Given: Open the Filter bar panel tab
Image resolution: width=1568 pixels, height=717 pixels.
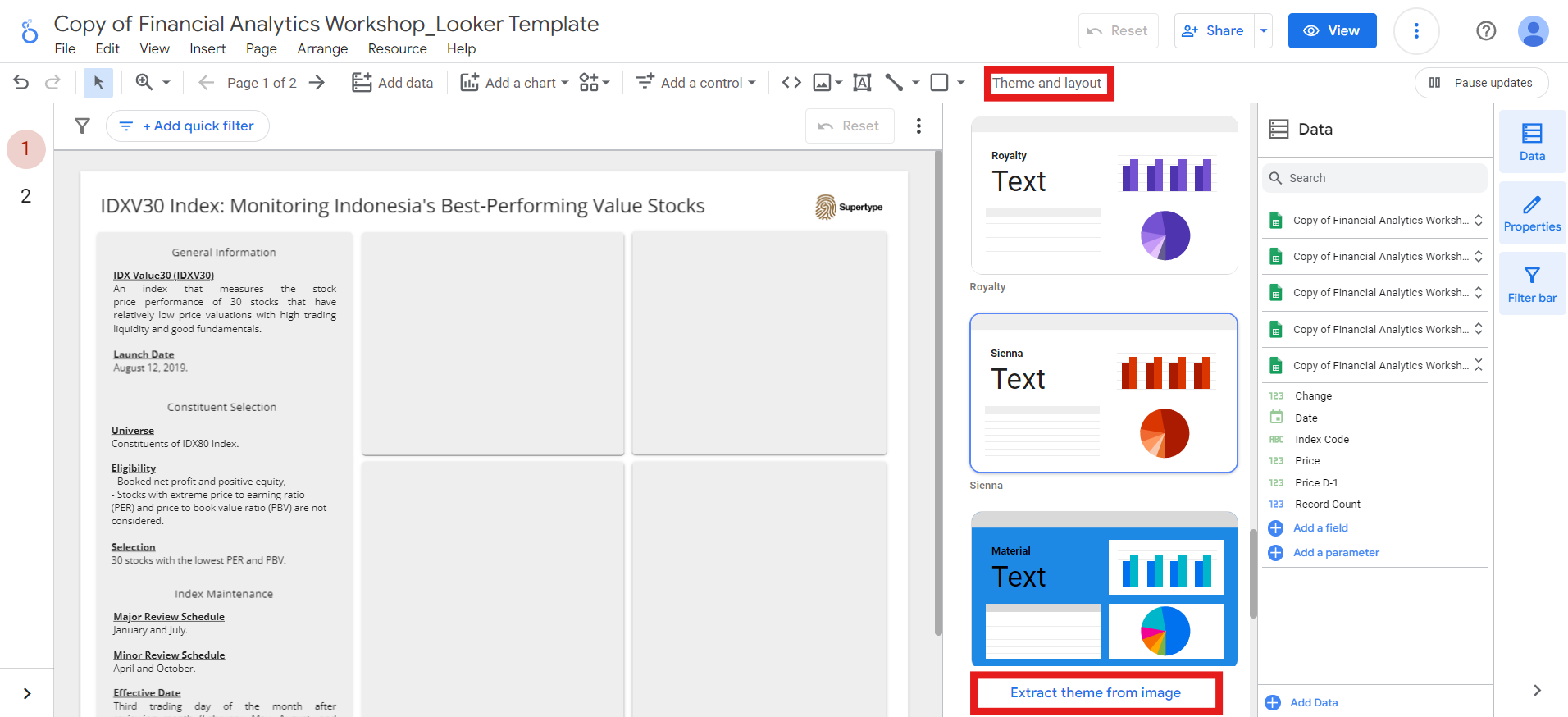Looking at the screenshot, I should [1532, 284].
